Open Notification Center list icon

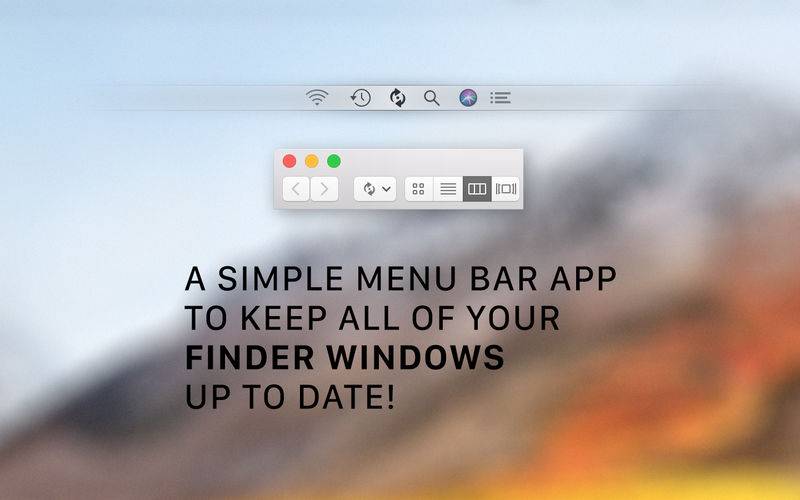click(x=501, y=97)
